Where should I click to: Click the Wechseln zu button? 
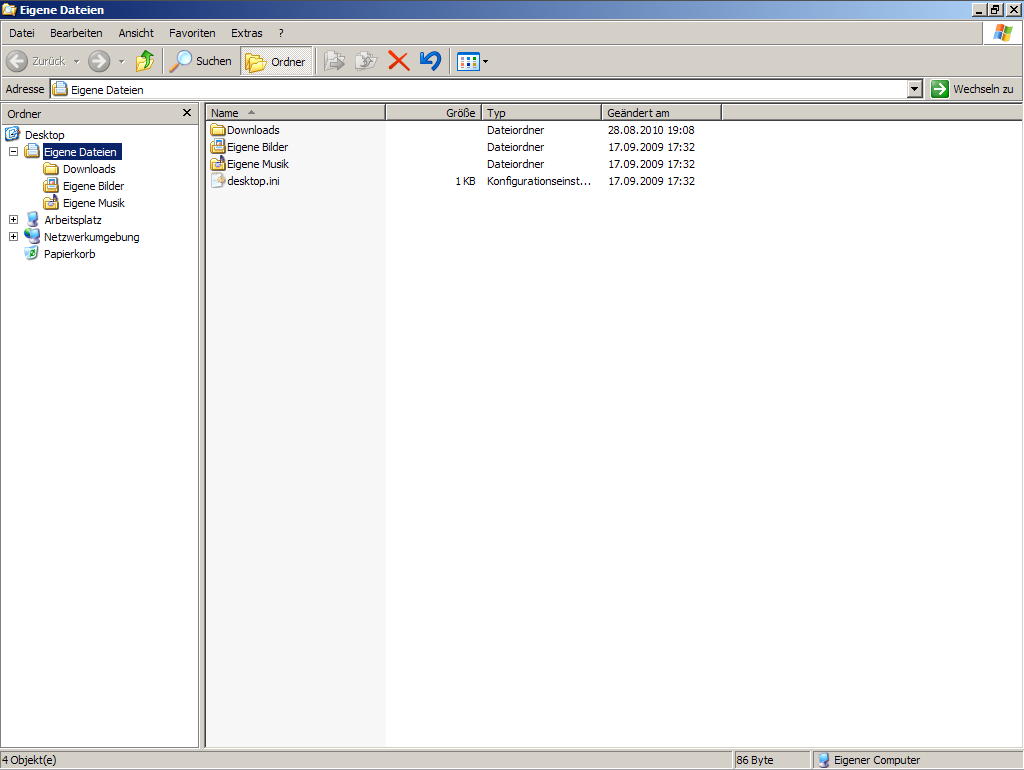[x=973, y=89]
